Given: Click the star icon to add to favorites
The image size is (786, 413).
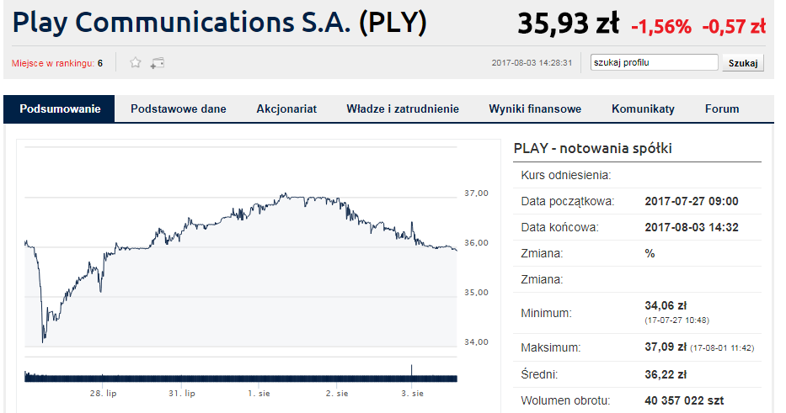Looking at the screenshot, I should [x=136, y=63].
